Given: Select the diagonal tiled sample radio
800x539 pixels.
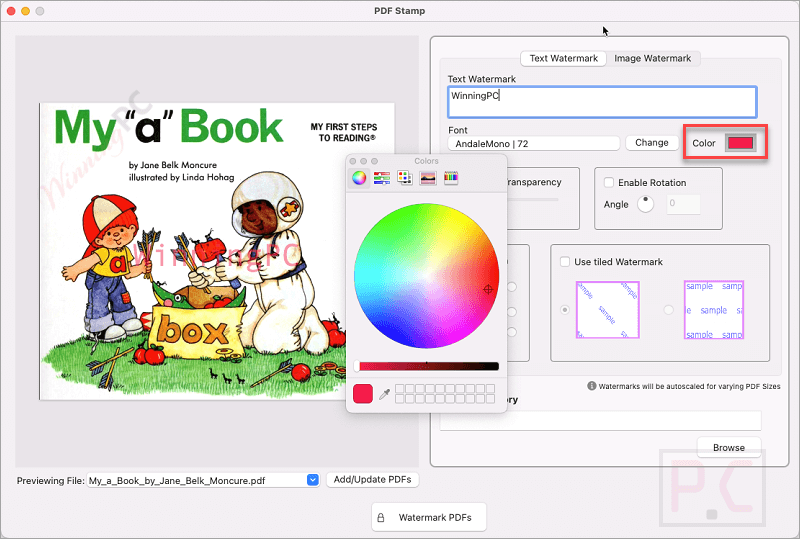Looking at the screenshot, I should point(565,310).
